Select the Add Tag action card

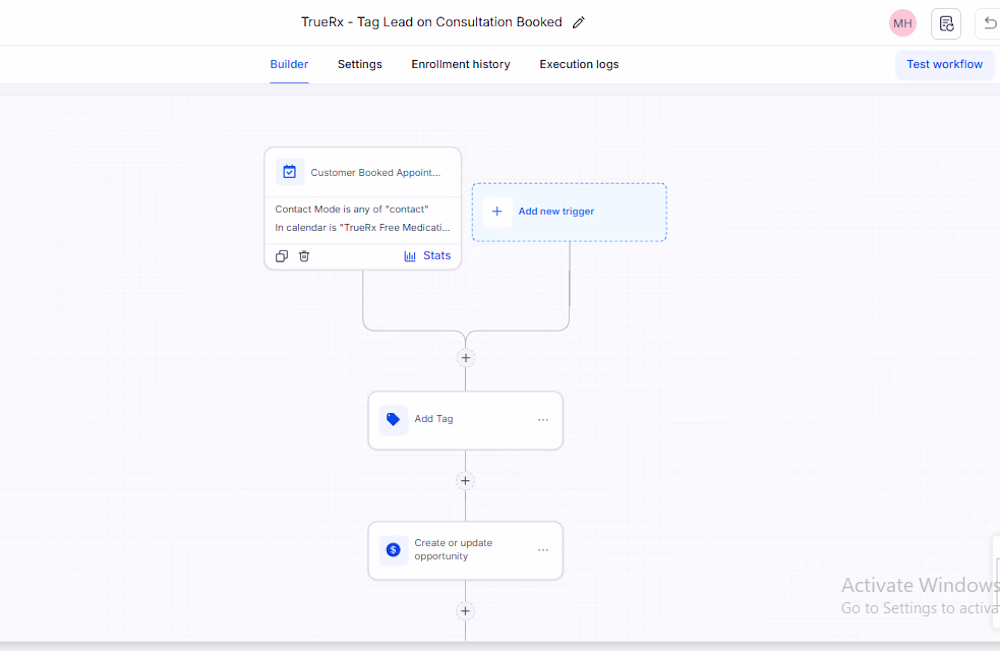click(466, 420)
